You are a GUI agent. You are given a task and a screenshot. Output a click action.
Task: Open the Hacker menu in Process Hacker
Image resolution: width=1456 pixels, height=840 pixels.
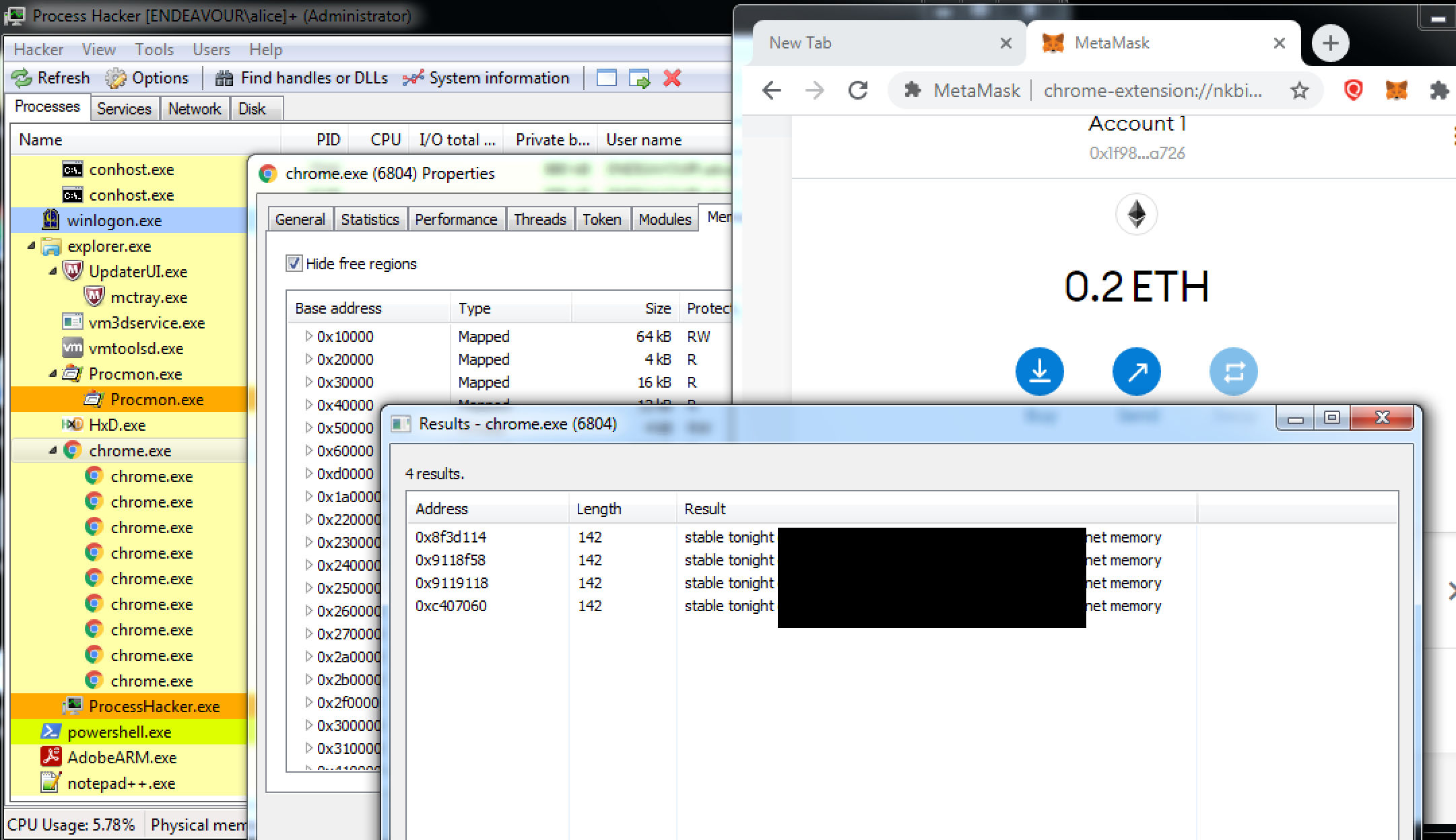[38, 49]
